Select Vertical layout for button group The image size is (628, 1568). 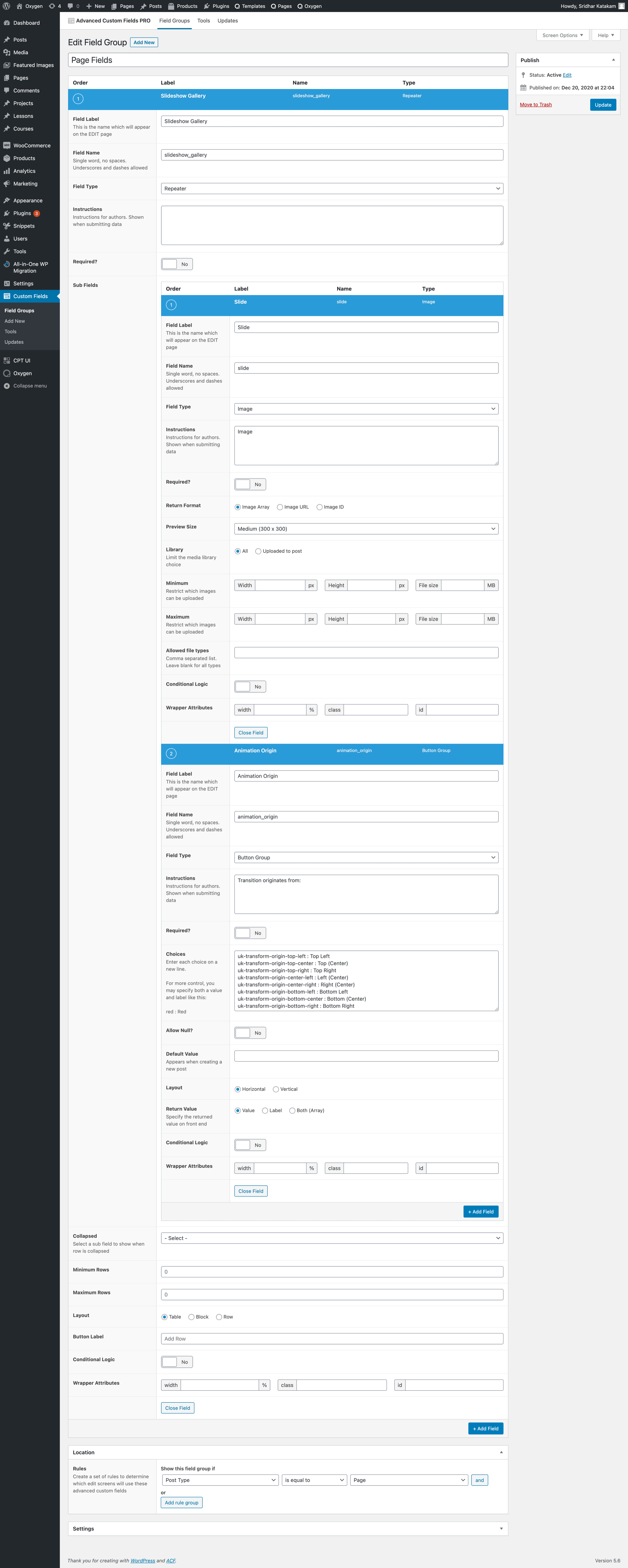(x=276, y=1090)
